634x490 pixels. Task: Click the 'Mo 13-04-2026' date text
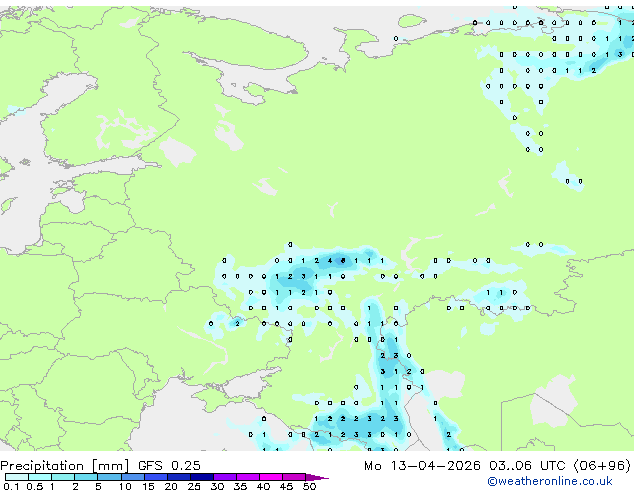point(422,466)
